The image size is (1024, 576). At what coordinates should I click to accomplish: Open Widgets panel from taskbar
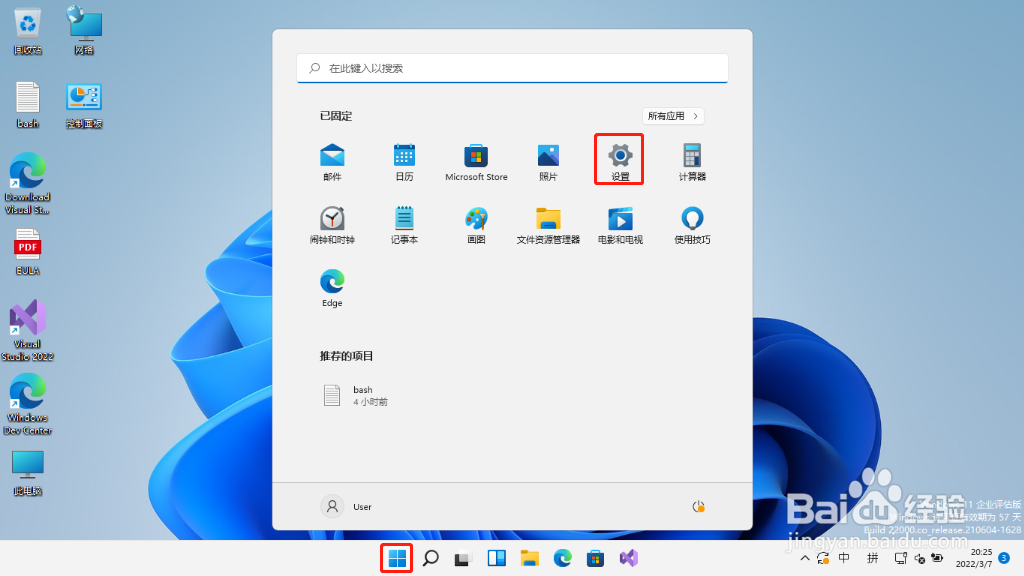496,558
